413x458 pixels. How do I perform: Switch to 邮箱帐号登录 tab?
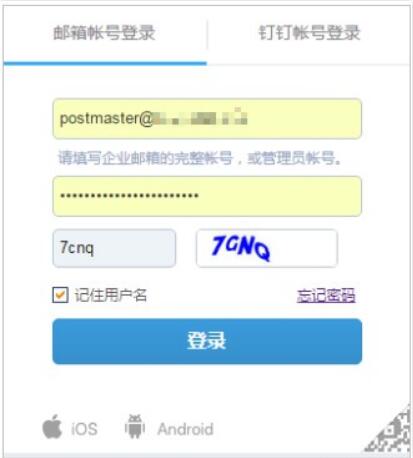[x=105, y=33]
